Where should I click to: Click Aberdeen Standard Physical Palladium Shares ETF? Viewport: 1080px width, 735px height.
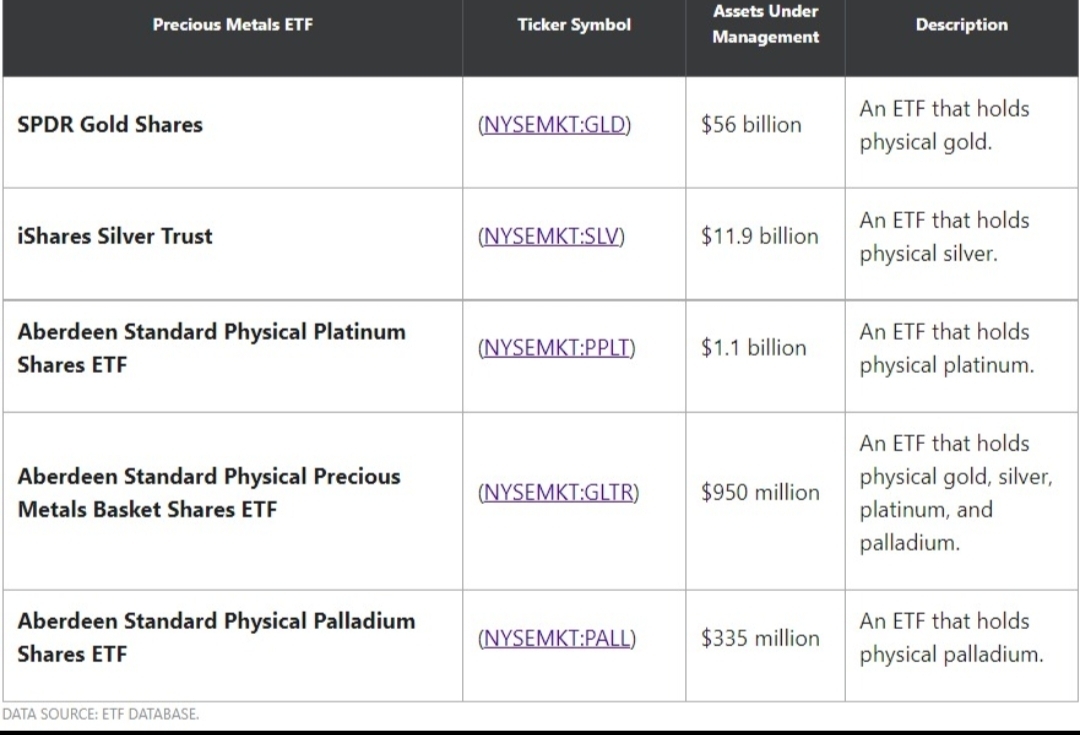pos(215,637)
